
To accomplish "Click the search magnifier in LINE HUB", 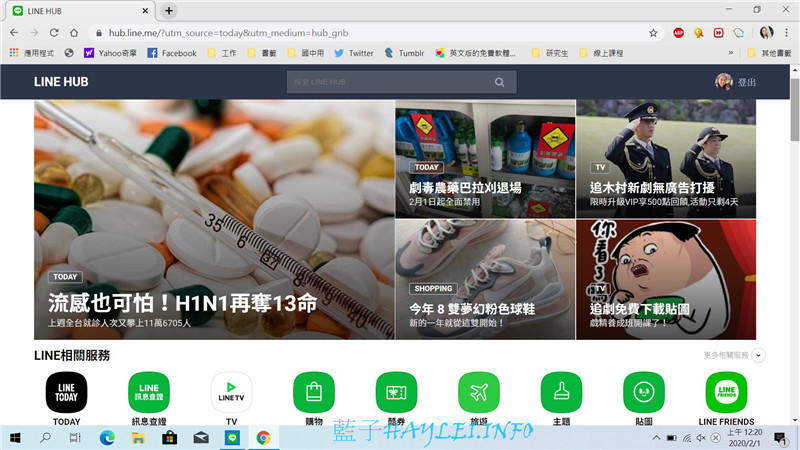I will pos(499,82).
